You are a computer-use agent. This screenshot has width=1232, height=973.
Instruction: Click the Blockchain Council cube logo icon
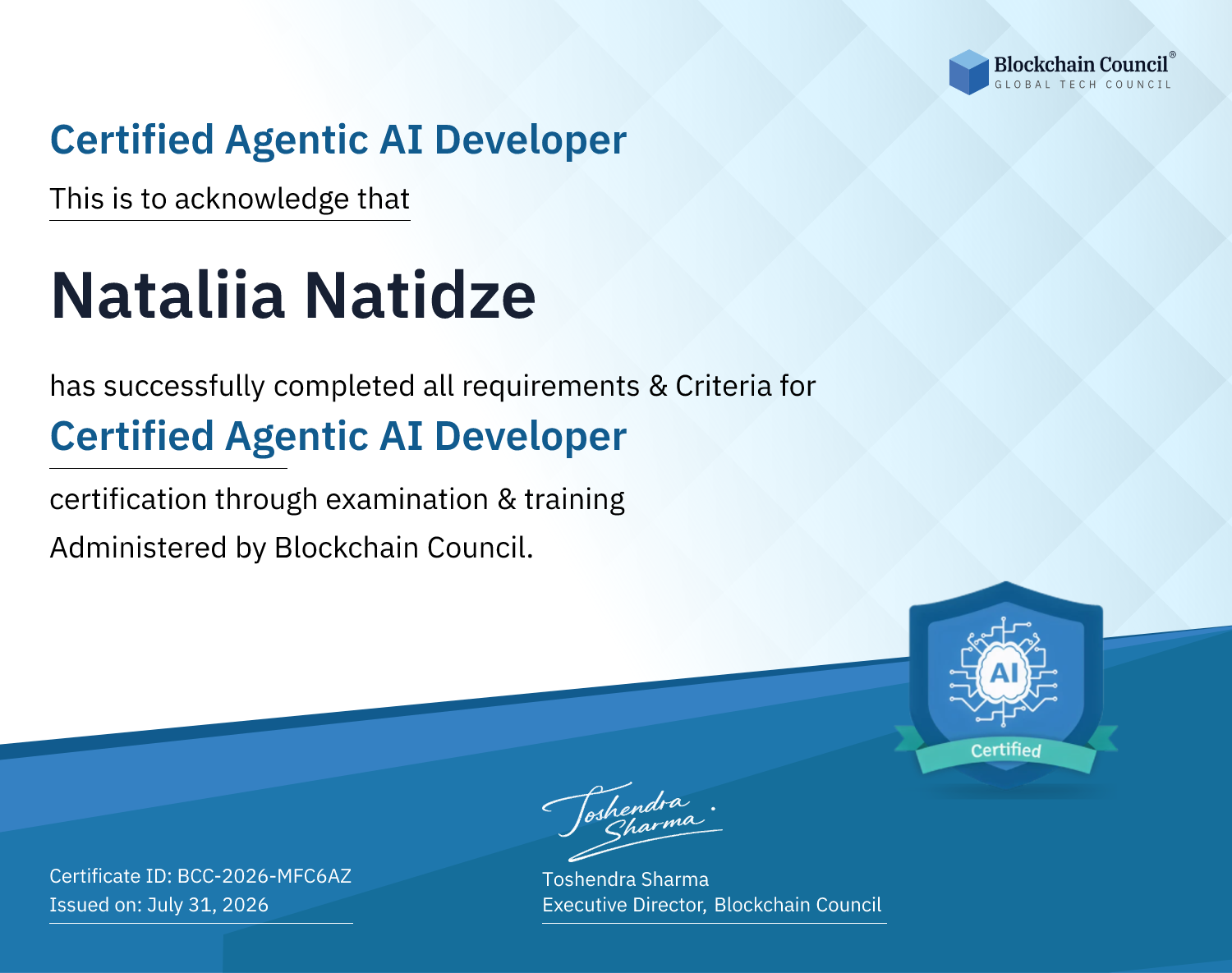[x=969, y=72]
